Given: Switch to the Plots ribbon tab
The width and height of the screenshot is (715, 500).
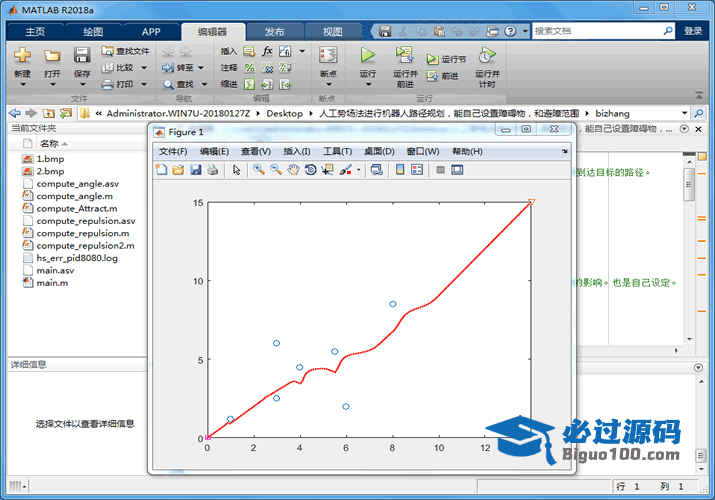Looking at the screenshot, I should tap(93, 31).
